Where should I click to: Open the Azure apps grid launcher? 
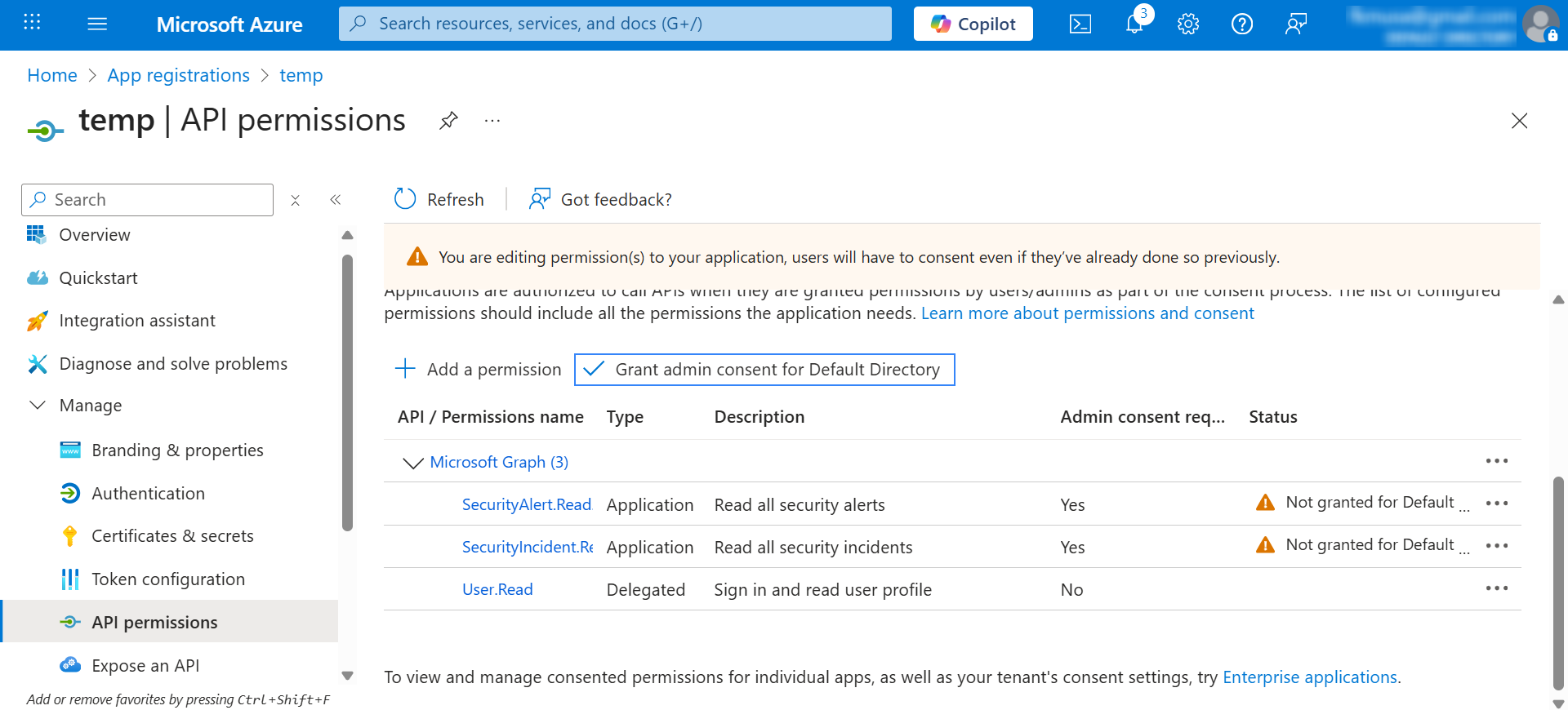tap(32, 23)
